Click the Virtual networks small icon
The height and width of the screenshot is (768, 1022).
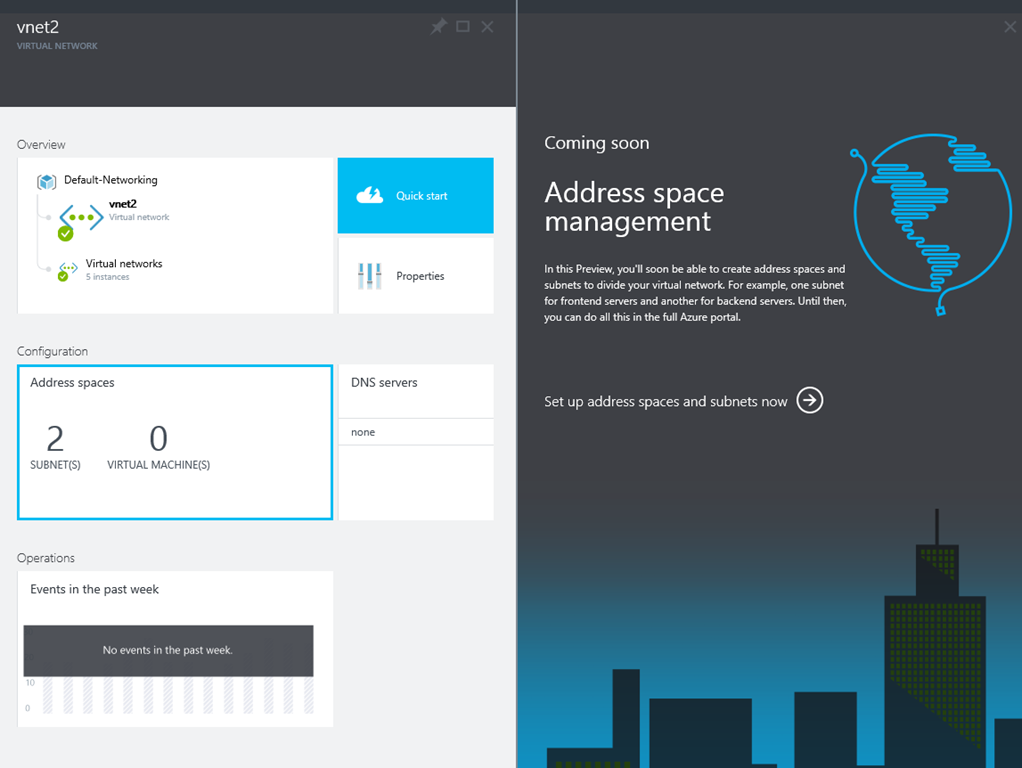(x=68, y=267)
